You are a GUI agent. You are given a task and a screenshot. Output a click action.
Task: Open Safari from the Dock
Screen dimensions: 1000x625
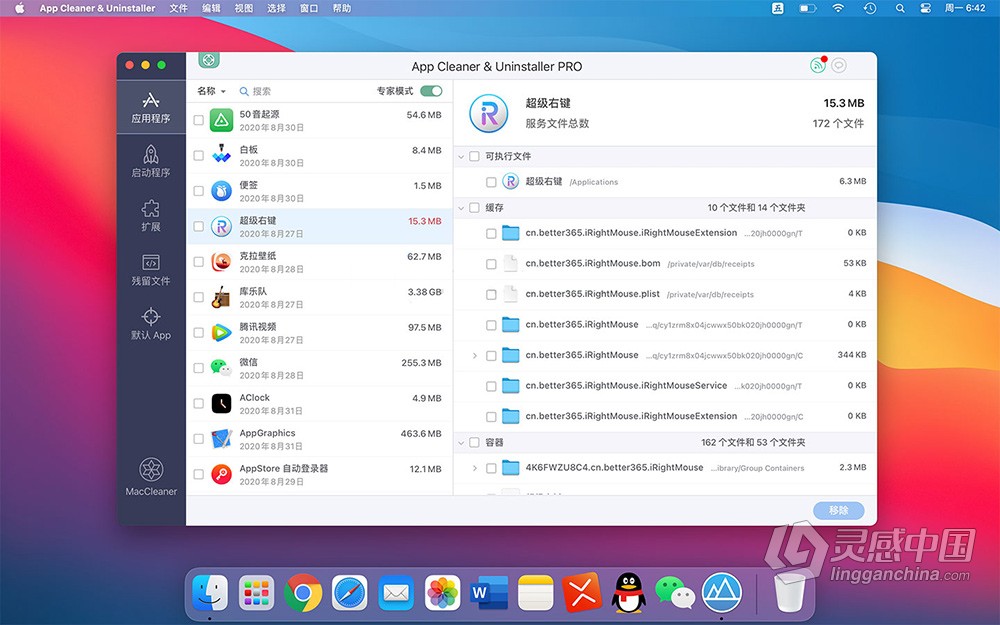coord(349,593)
